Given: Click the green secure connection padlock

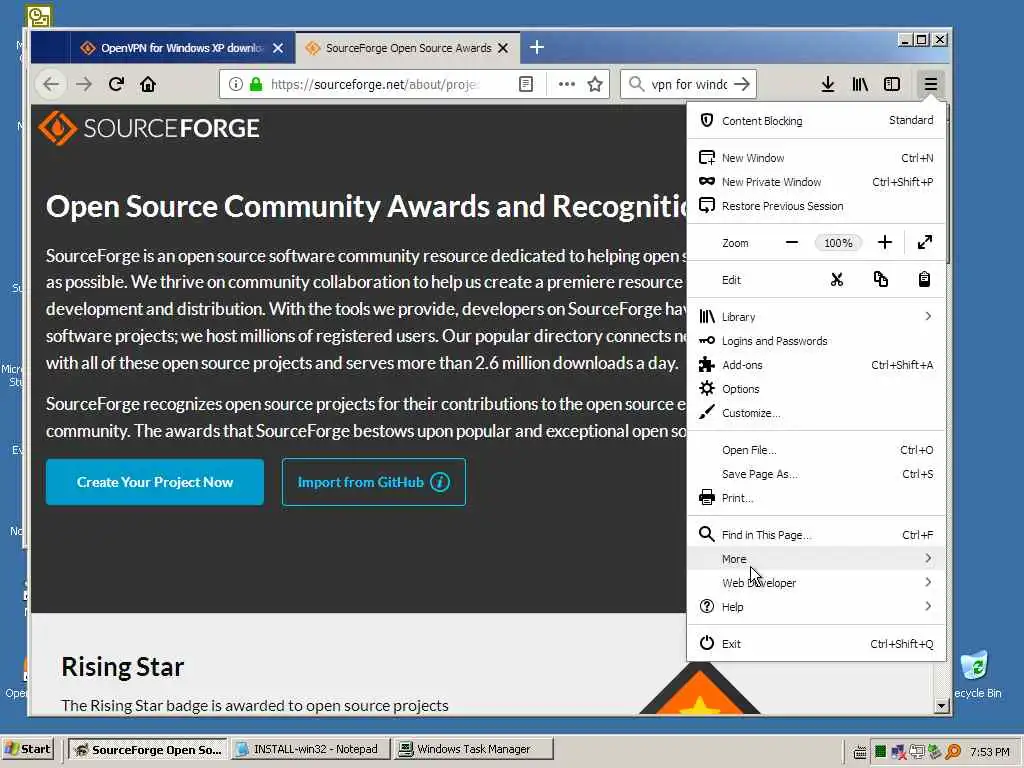Looking at the screenshot, I should click(x=256, y=84).
